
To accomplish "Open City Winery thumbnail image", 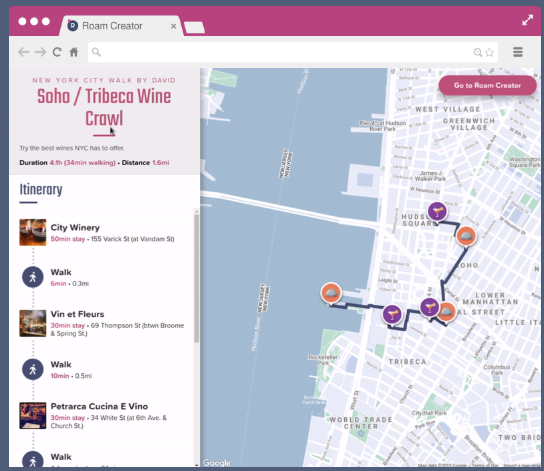I will (33, 232).
